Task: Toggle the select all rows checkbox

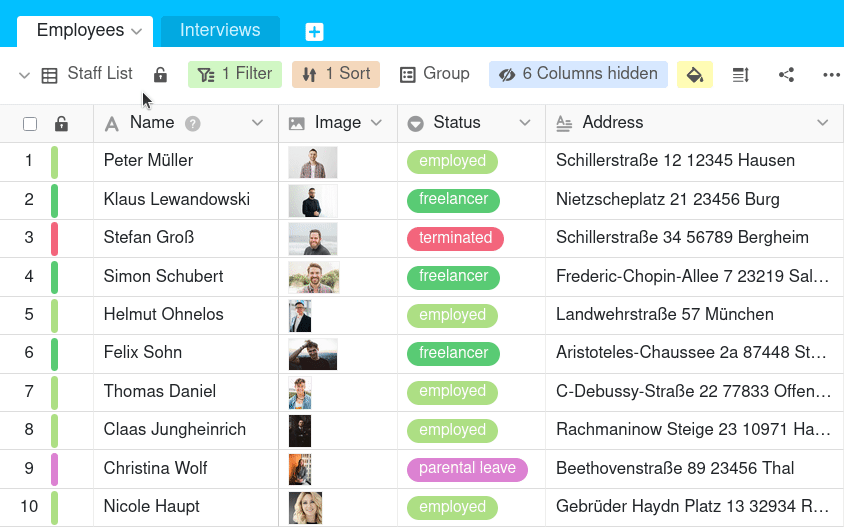Action: tap(30, 124)
